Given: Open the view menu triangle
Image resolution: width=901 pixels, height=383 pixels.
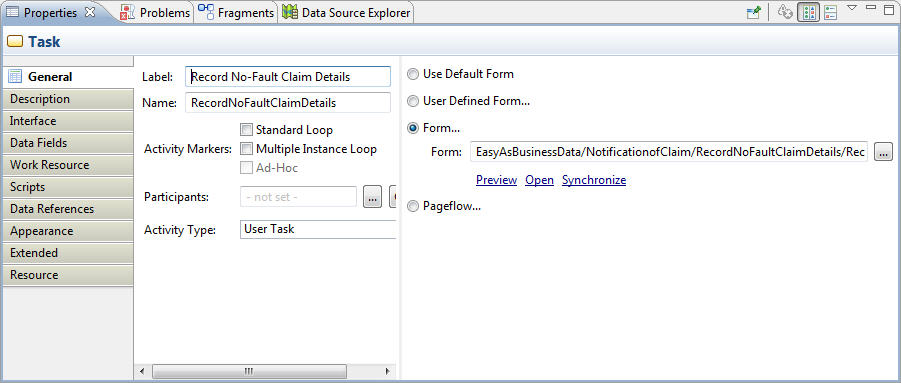Looking at the screenshot, I should [x=852, y=8].
